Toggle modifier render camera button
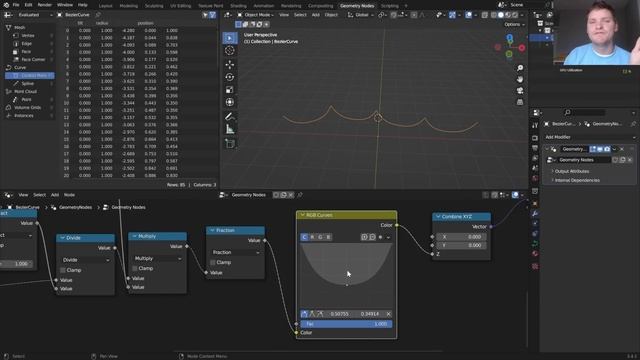The width and height of the screenshot is (640, 360). click(x=607, y=149)
